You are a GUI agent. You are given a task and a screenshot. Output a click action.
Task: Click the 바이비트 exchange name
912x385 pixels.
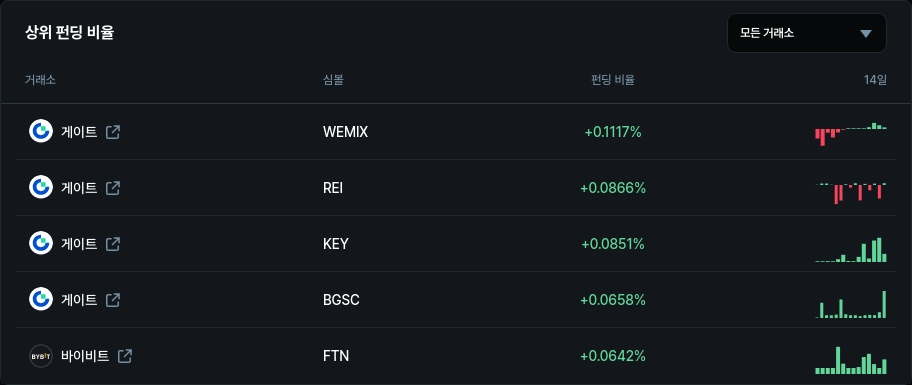click(85, 356)
